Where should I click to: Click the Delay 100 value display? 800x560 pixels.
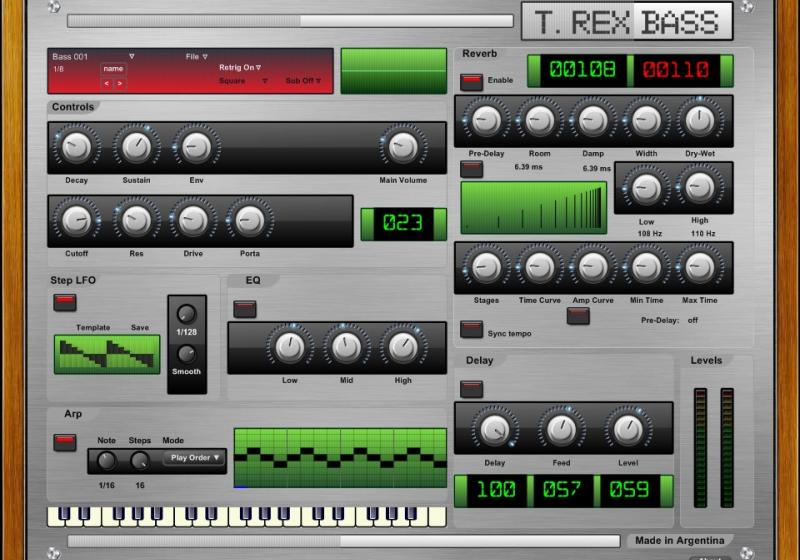496,491
